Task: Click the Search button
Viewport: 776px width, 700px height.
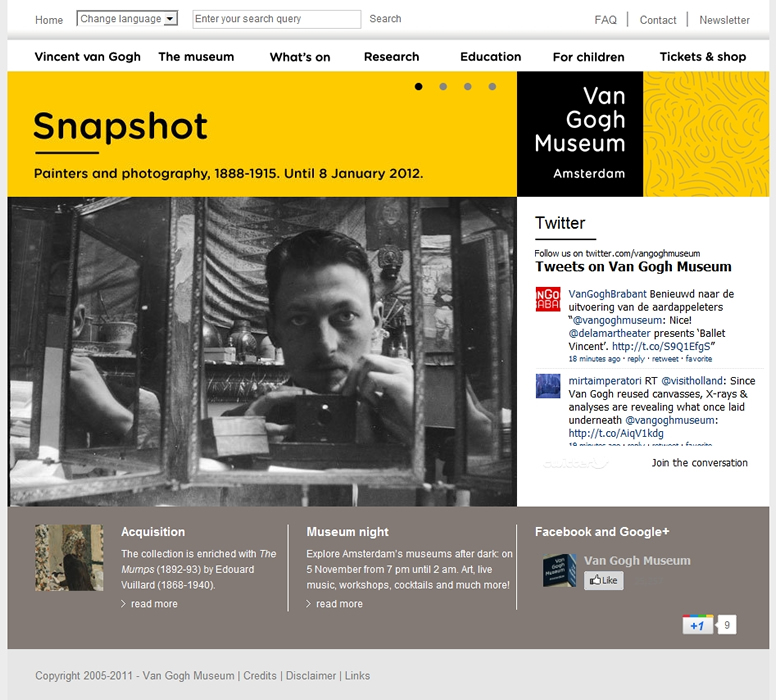Action: 385,19
